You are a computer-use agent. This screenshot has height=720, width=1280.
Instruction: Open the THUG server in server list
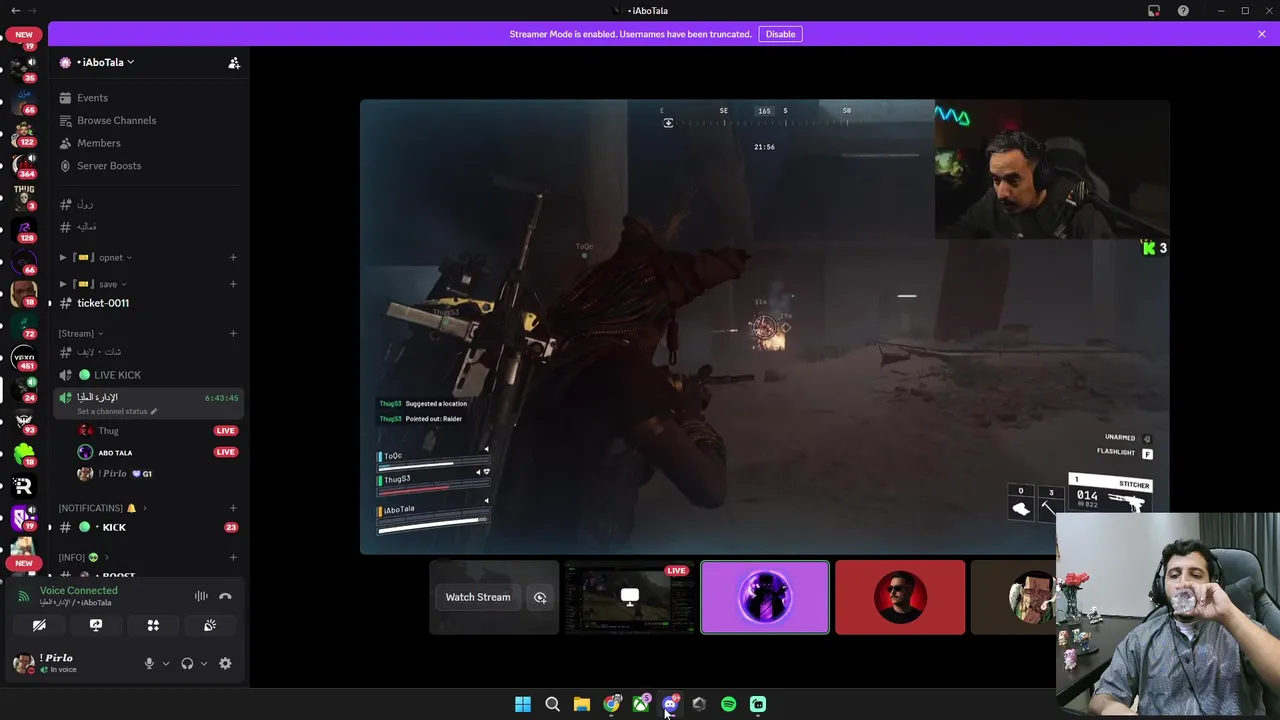[24, 195]
